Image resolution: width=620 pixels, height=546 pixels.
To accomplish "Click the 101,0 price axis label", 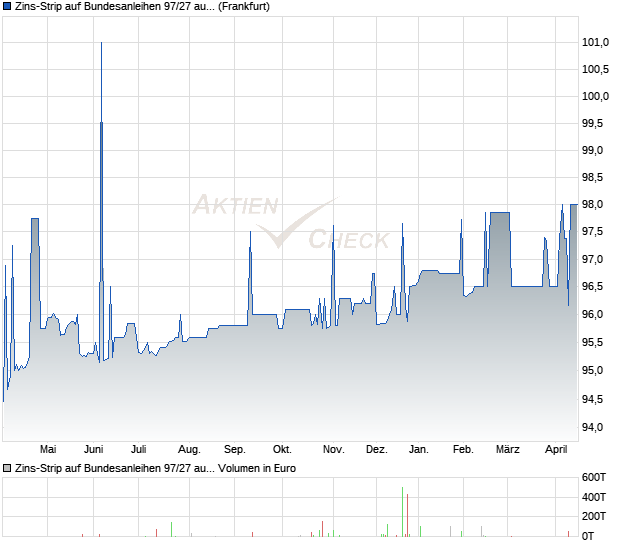I will 595,42.
